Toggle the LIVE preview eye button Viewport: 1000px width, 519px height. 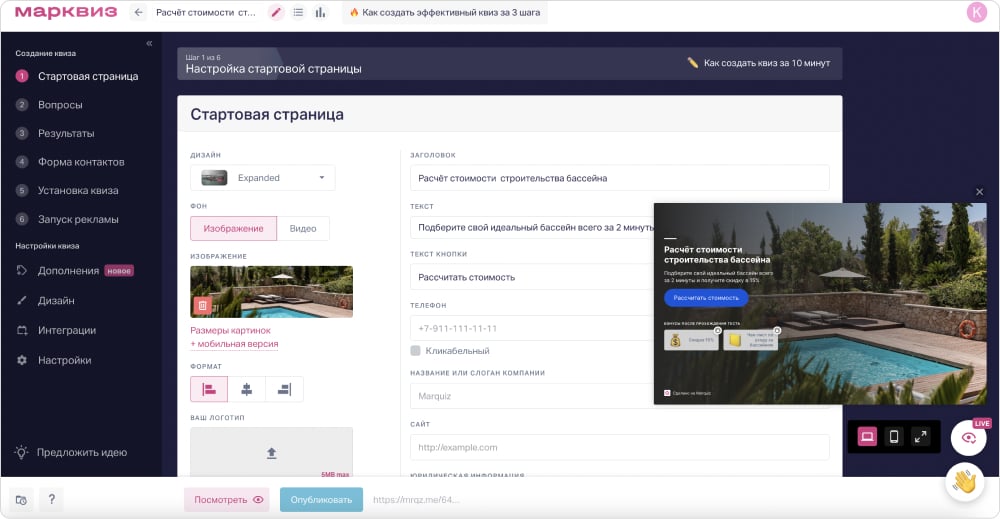click(x=968, y=438)
